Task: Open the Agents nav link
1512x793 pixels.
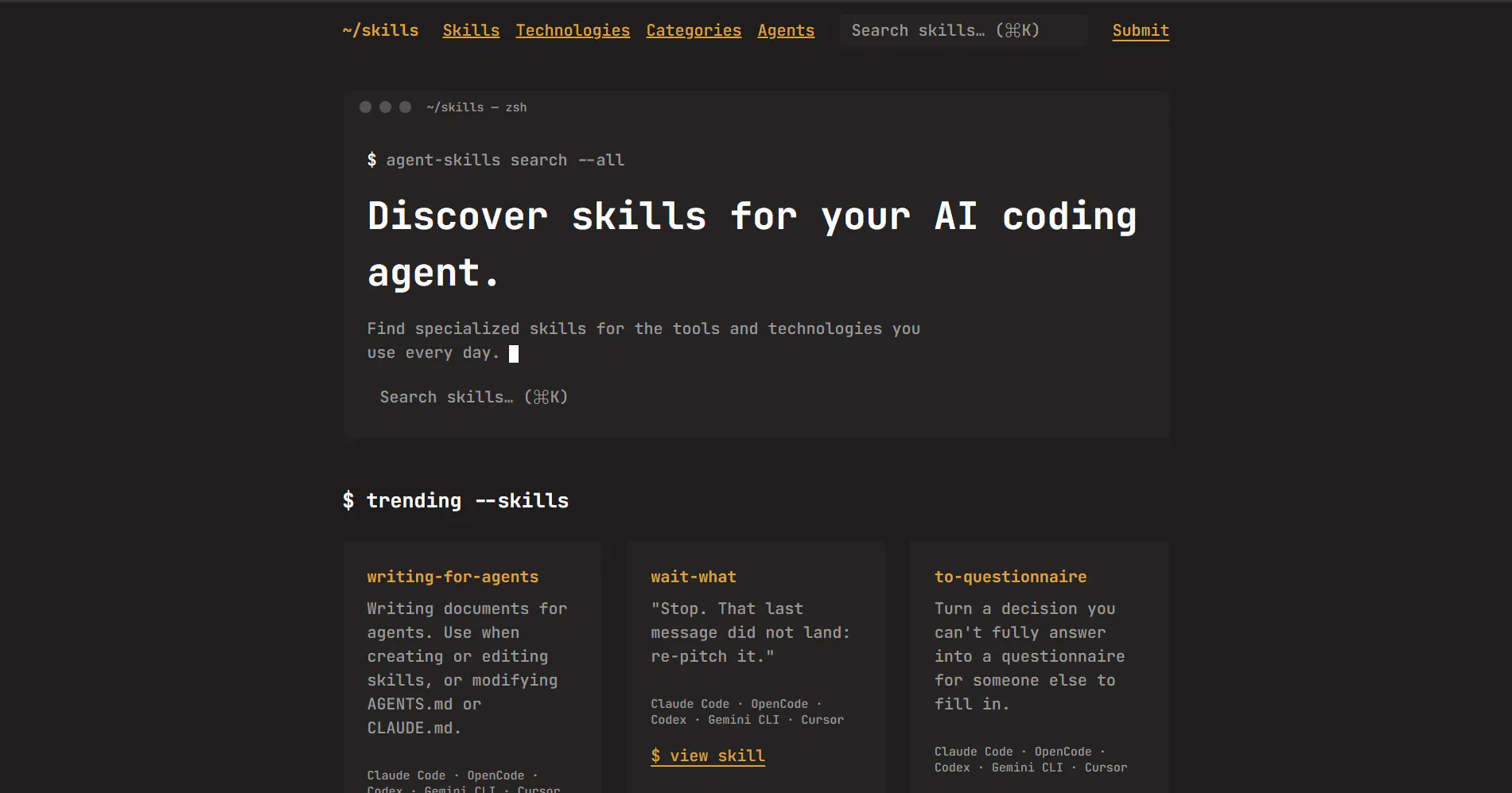Action: 786,30
